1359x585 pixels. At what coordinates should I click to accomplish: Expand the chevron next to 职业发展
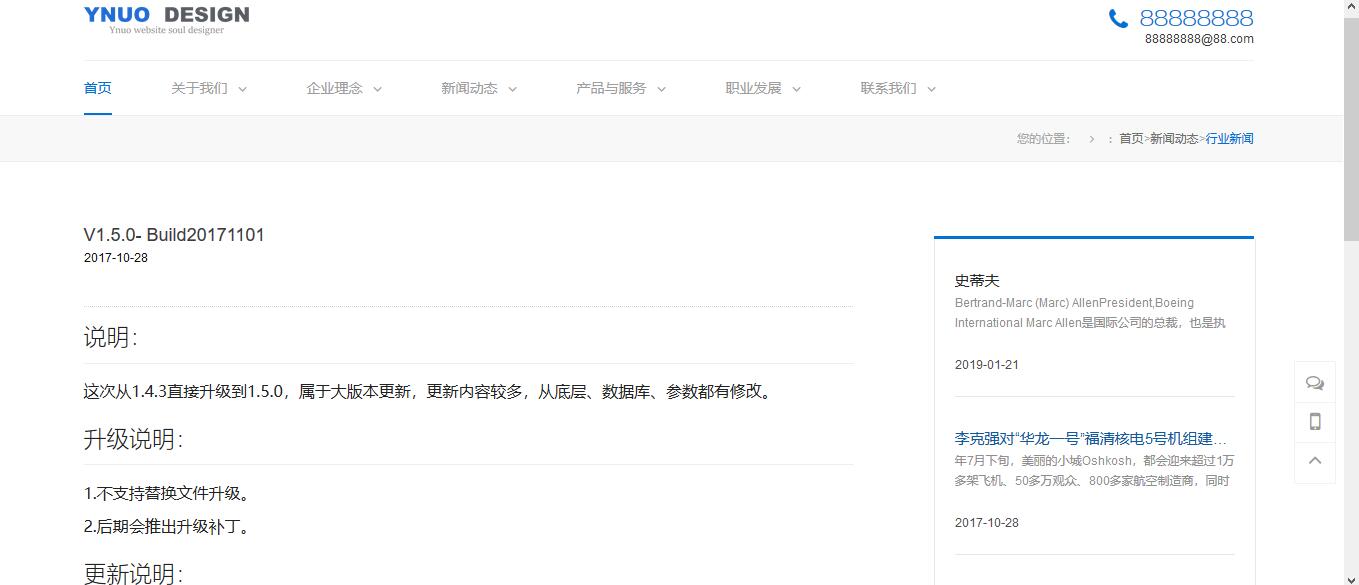[x=796, y=89]
